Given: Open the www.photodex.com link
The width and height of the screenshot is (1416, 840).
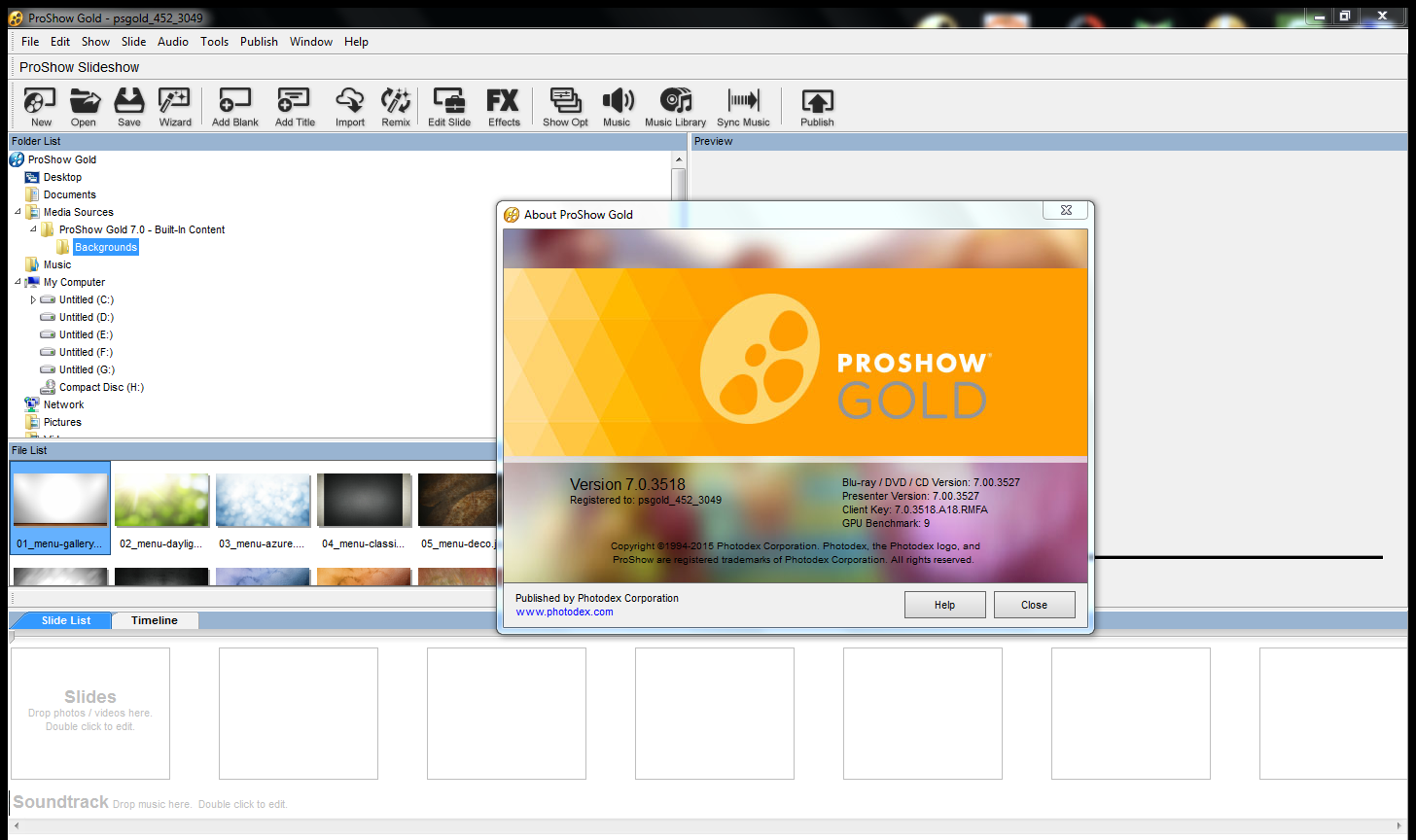Looking at the screenshot, I should (564, 612).
